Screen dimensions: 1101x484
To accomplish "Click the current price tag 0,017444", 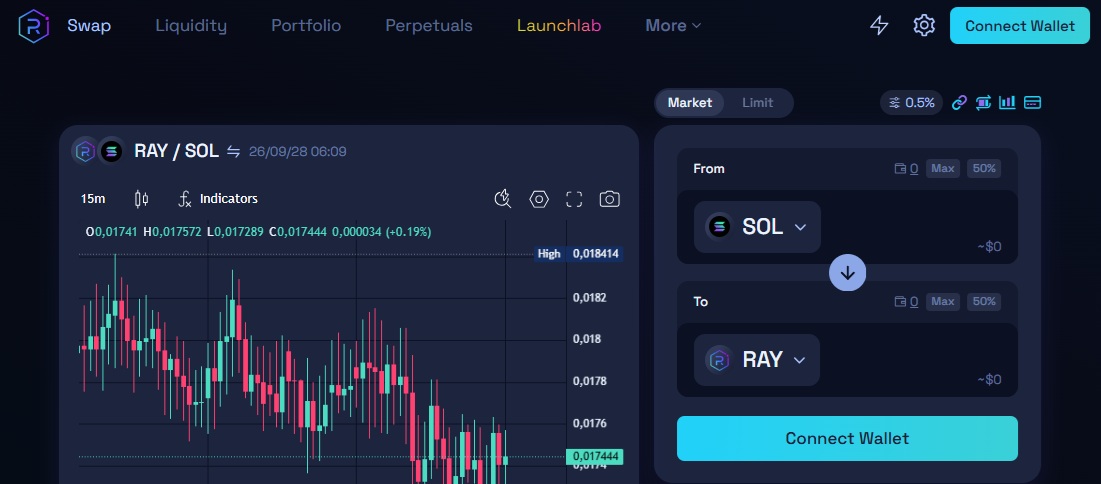I will coord(595,457).
